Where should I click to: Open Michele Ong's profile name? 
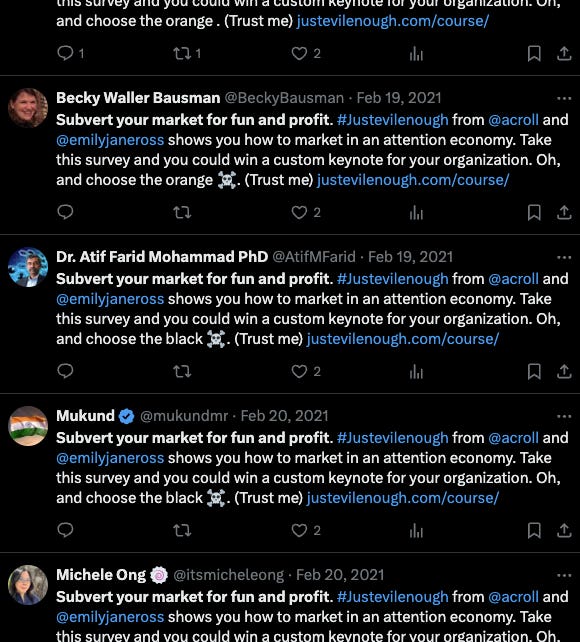click(x=101, y=575)
